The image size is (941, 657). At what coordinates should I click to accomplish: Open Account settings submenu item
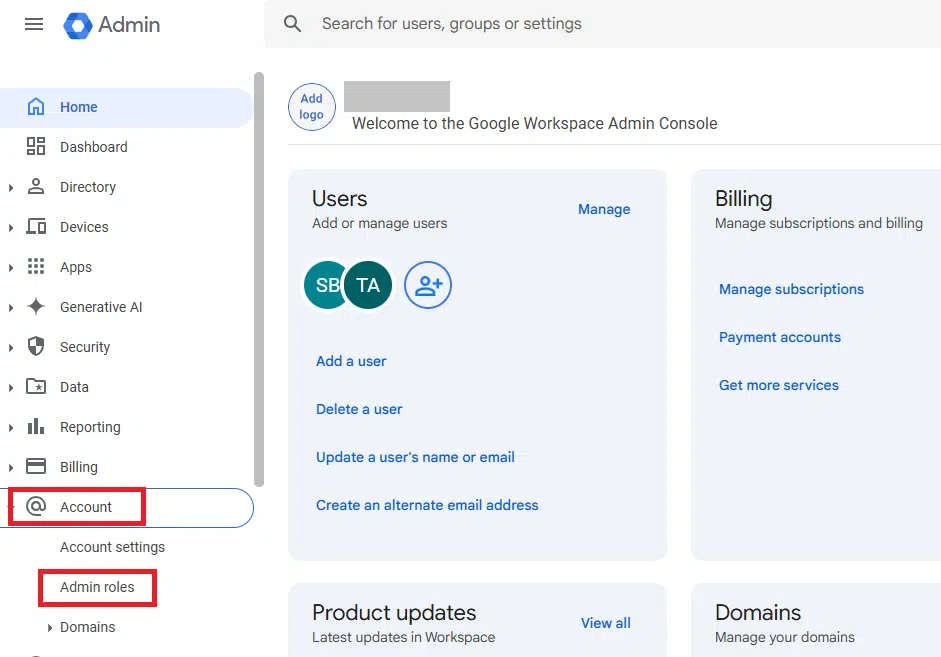(112, 547)
